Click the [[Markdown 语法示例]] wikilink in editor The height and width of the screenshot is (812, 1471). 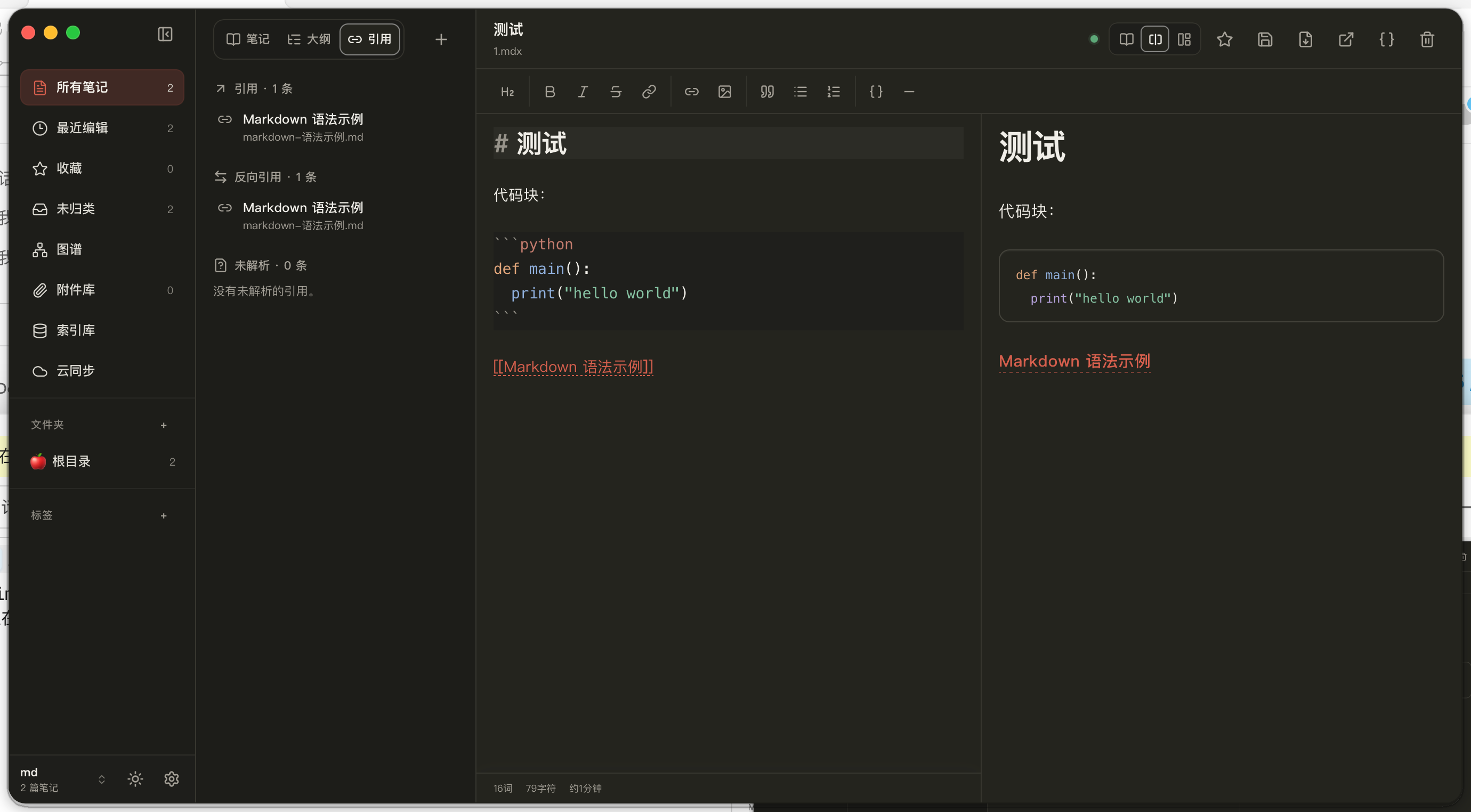[x=573, y=367]
